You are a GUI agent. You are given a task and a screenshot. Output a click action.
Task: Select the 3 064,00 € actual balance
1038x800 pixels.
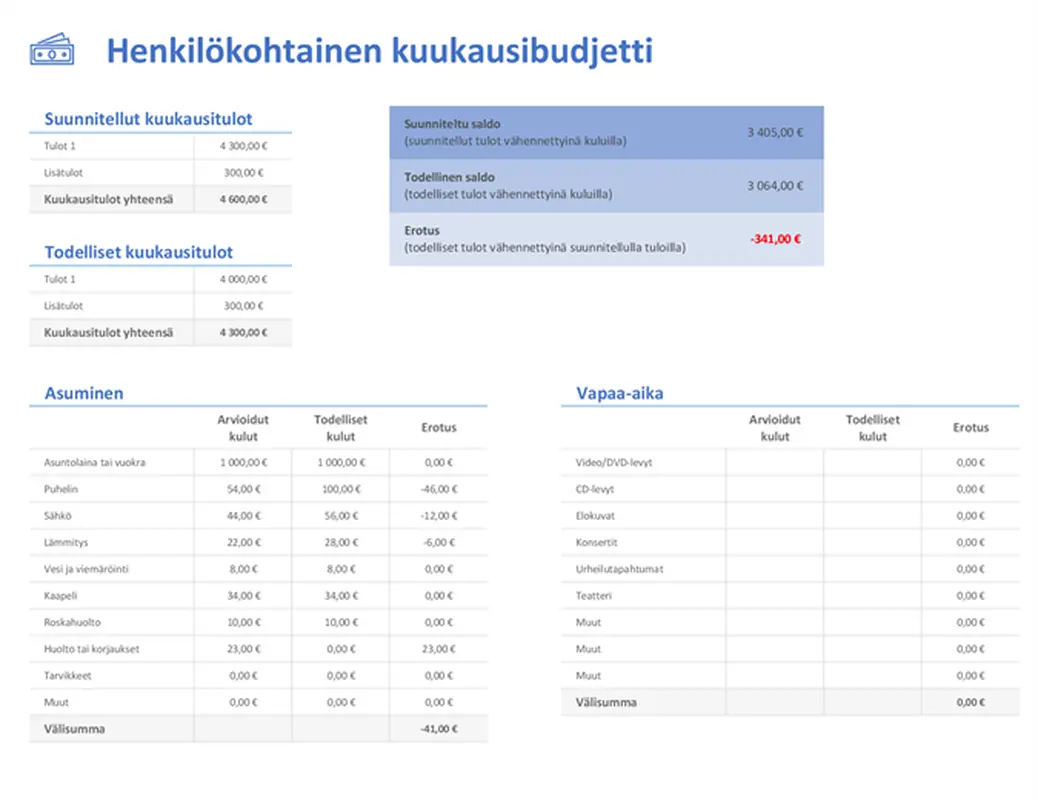pos(775,185)
